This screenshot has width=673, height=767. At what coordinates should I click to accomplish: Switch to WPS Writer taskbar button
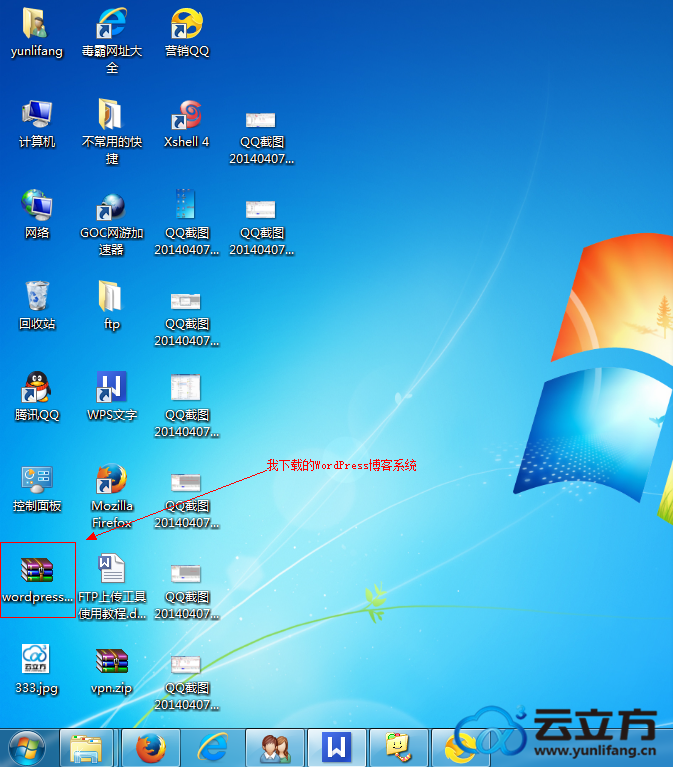336,748
